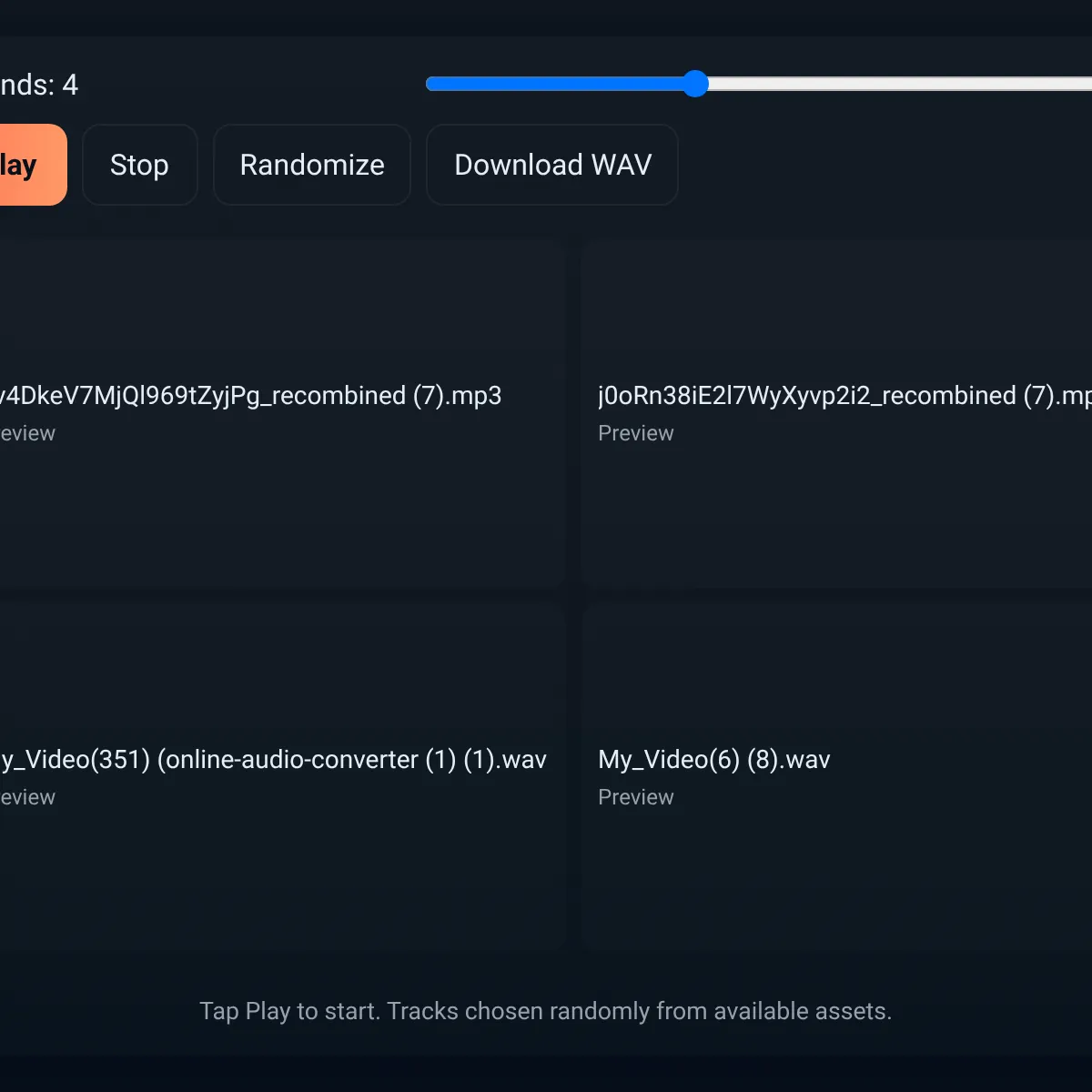Open Preview under the j0oRn38iE2l7WyXyvp2i2_recombined track
This screenshot has height=1092, width=1092.
coord(635,433)
